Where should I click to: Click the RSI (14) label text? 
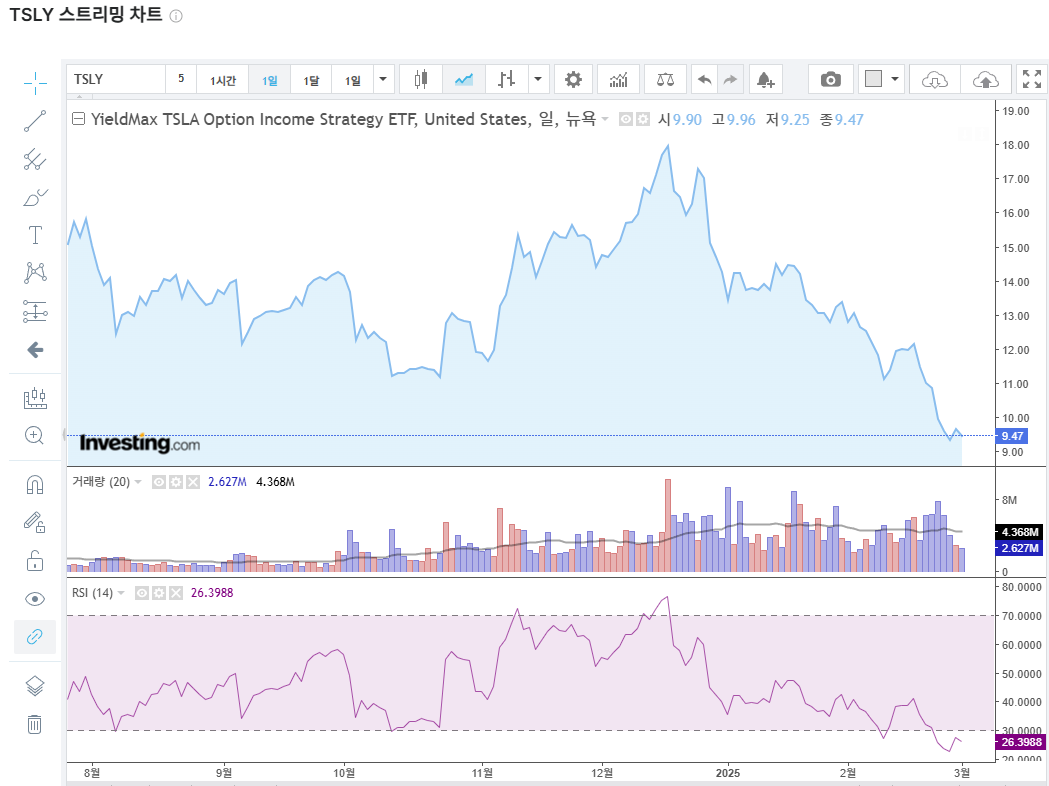click(92, 593)
